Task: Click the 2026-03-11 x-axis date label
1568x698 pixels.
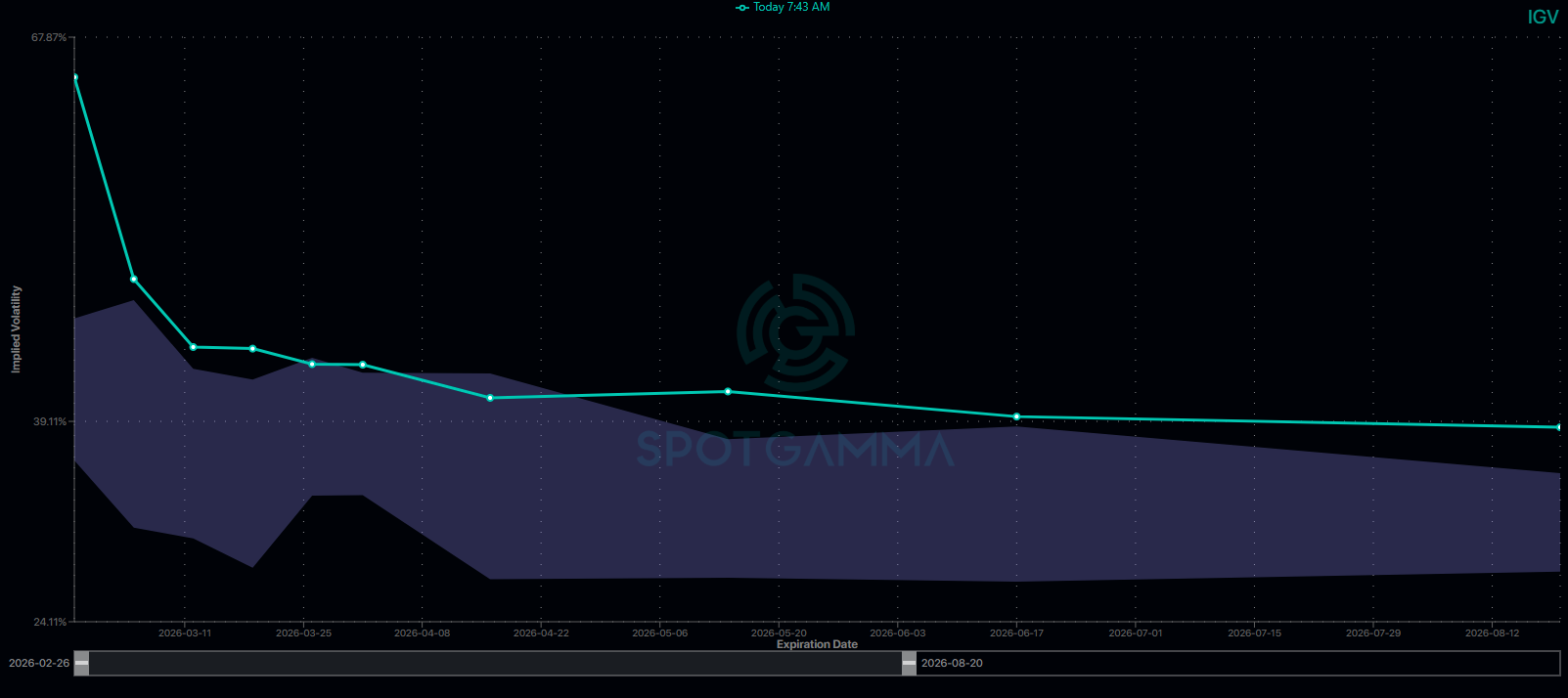Action: [185, 633]
